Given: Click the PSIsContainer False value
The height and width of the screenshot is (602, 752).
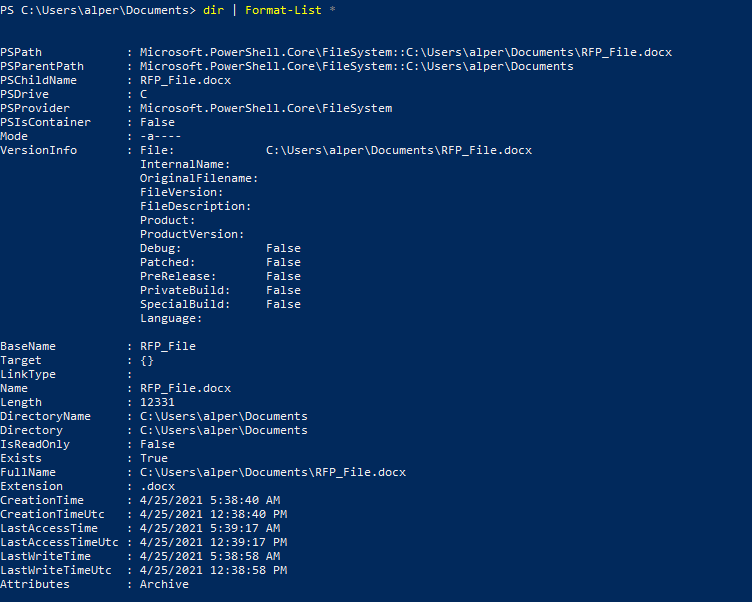Looking at the screenshot, I should click(x=157, y=122).
